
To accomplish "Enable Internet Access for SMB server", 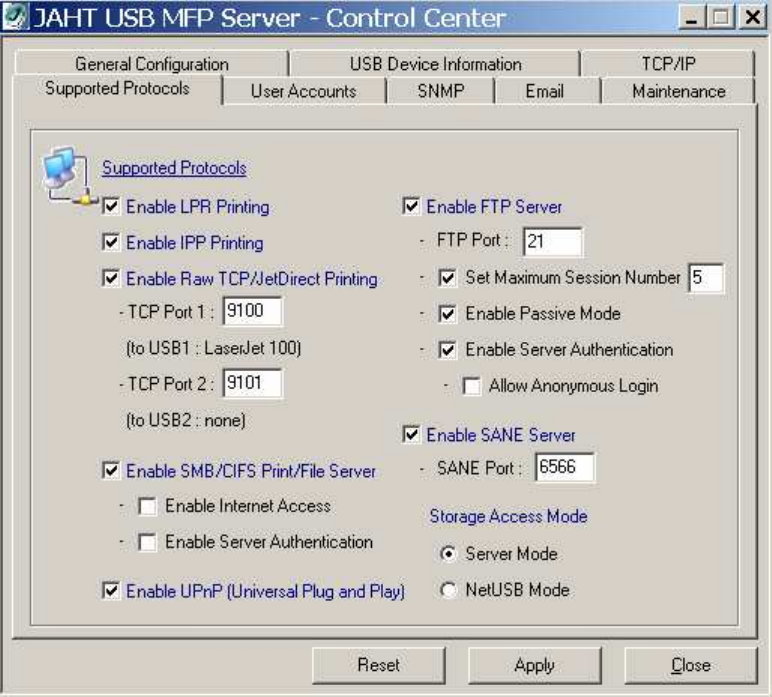I will (147, 507).
